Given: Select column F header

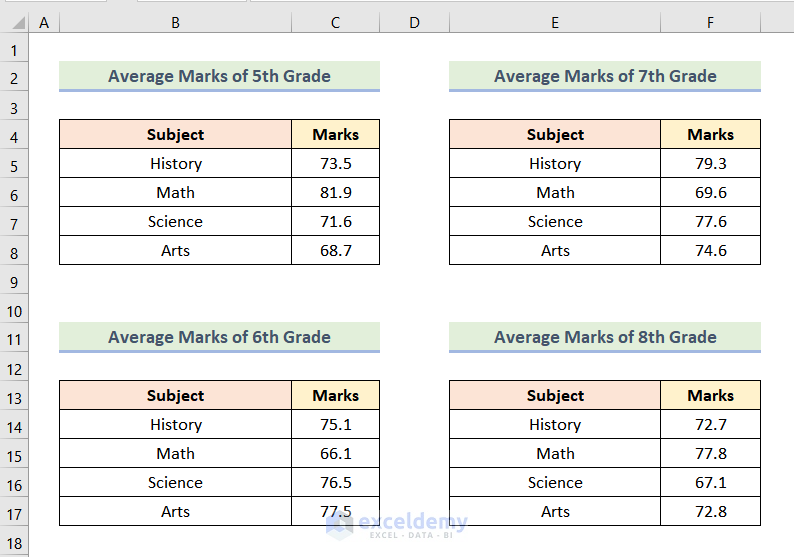Looking at the screenshot, I should coord(710,22).
